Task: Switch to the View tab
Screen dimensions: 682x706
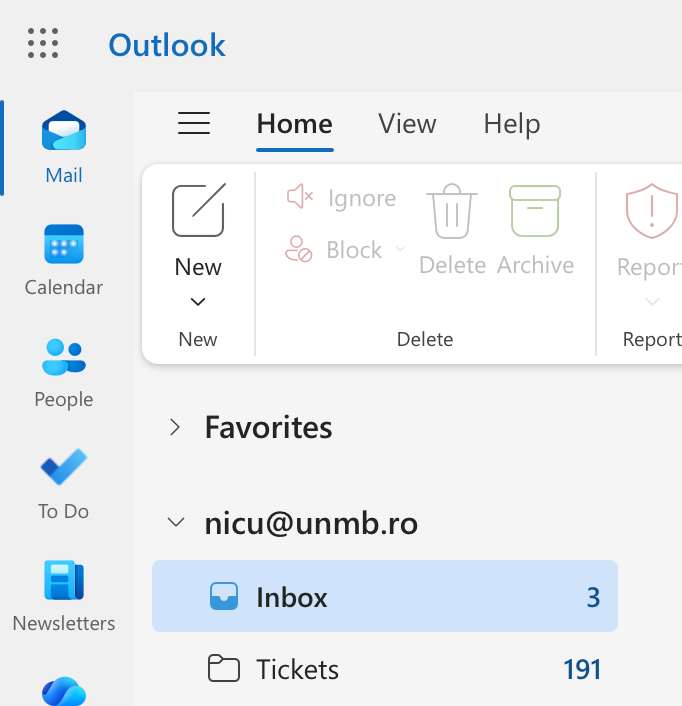Action: click(407, 124)
